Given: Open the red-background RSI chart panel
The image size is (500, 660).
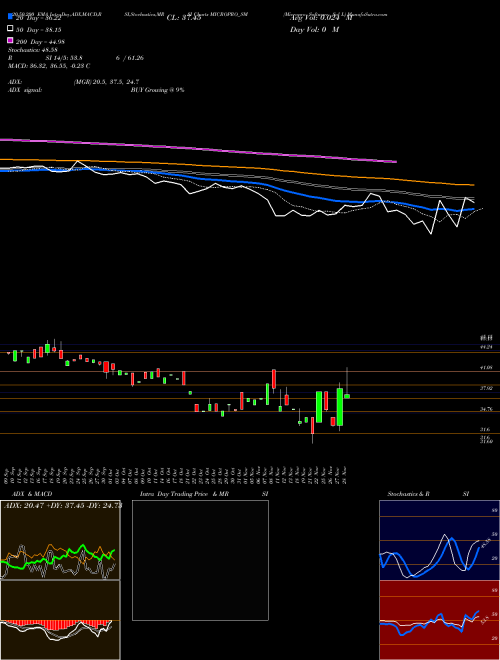Looking at the screenshot, I should [439, 620].
